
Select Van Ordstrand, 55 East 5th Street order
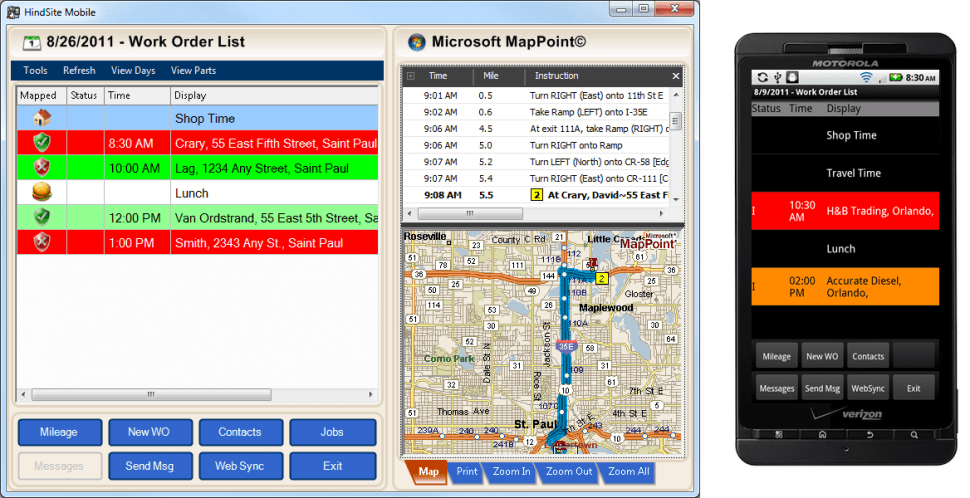coord(197,217)
